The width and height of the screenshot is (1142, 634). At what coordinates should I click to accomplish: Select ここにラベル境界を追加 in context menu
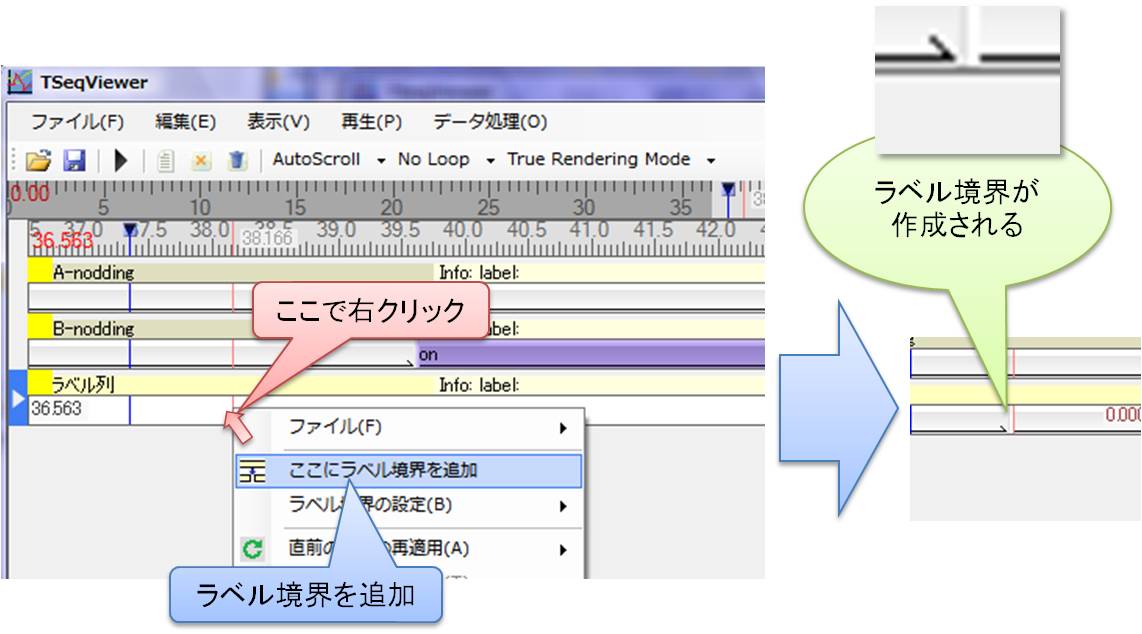[409, 470]
